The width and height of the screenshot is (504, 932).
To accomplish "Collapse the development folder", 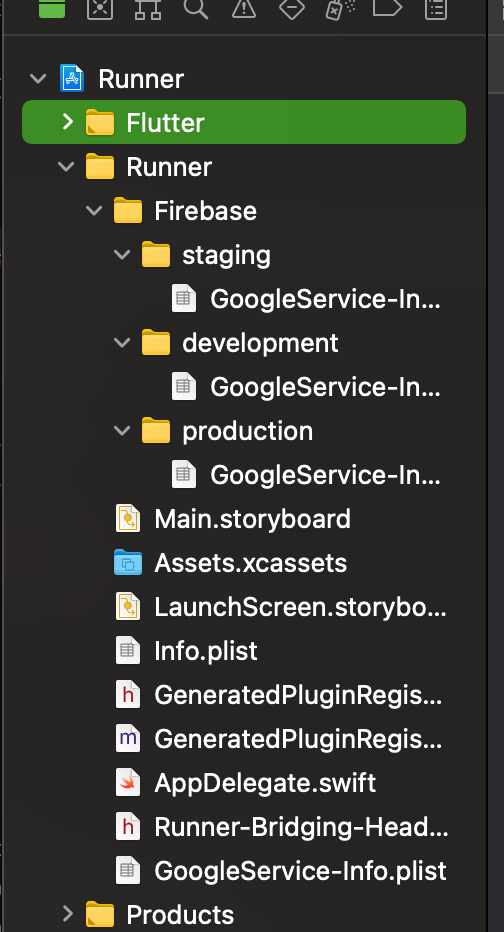I will click(122, 342).
